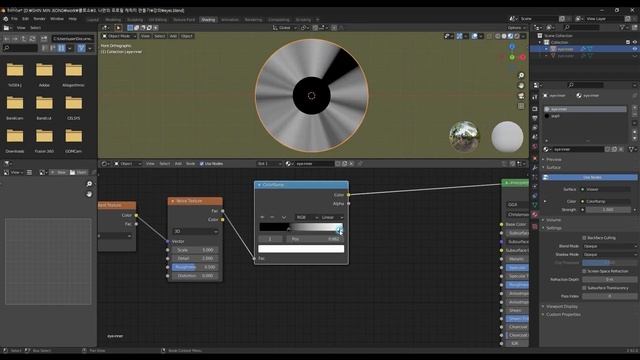Click the Strength value field
Screen dimensions: 640x360
(x=607, y=210)
